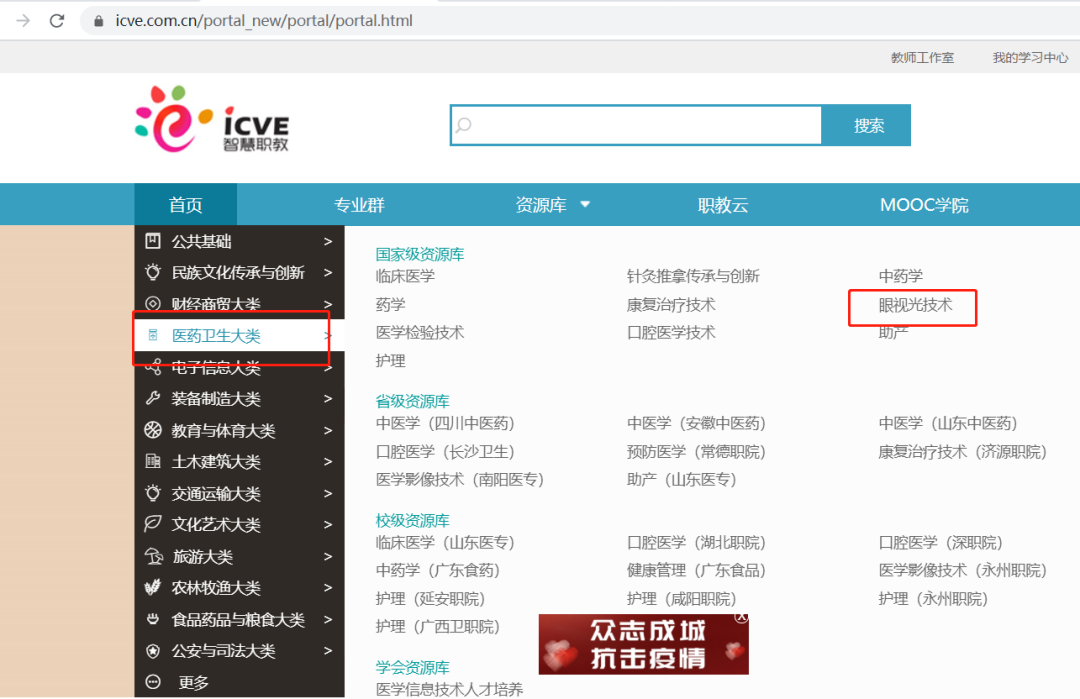
Task: Click the 装备制造大类 wrench icon
Action: pos(153,398)
